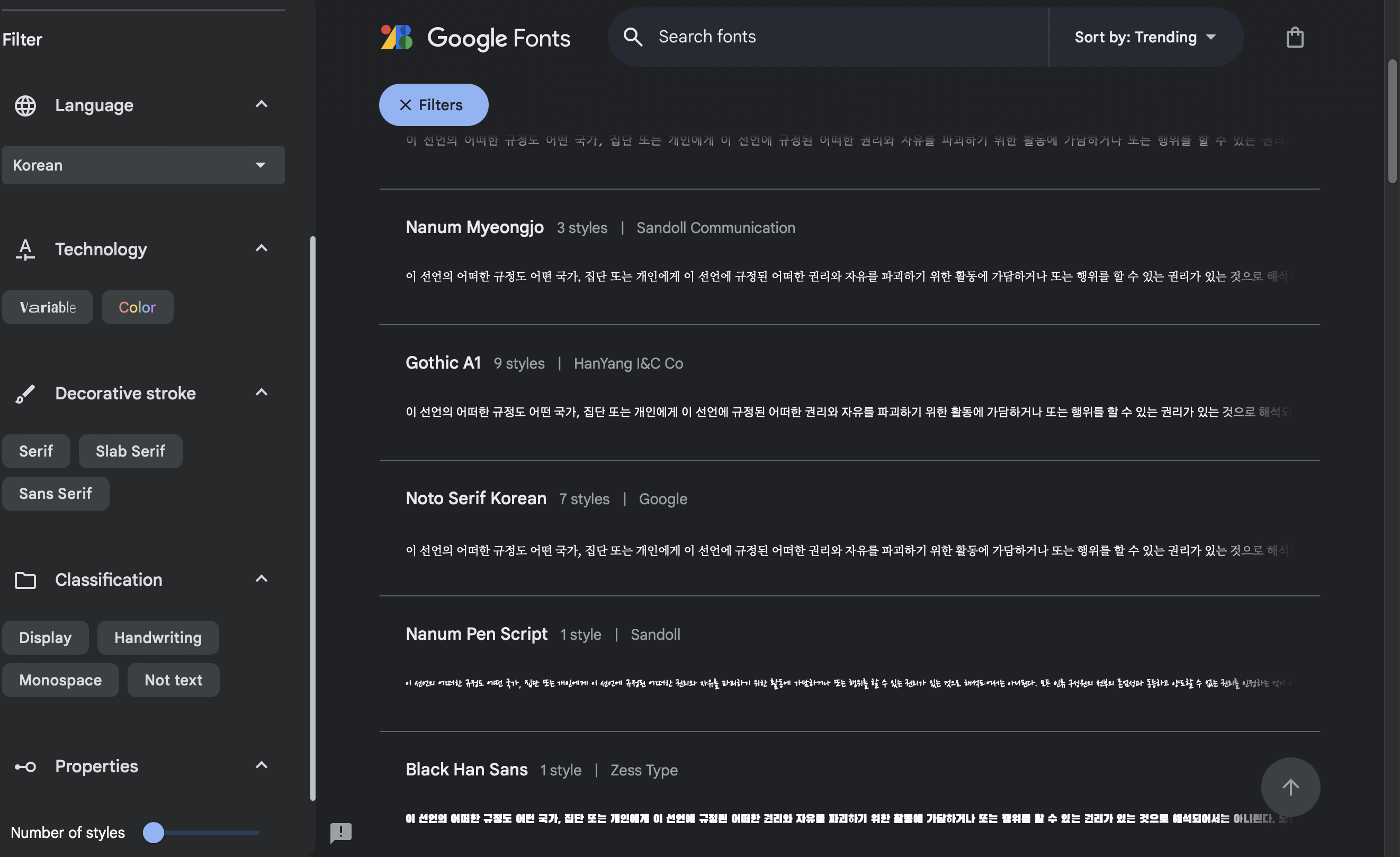Toggle the Variable technology filter chip
The width and height of the screenshot is (1400, 857).
[48, 307]
